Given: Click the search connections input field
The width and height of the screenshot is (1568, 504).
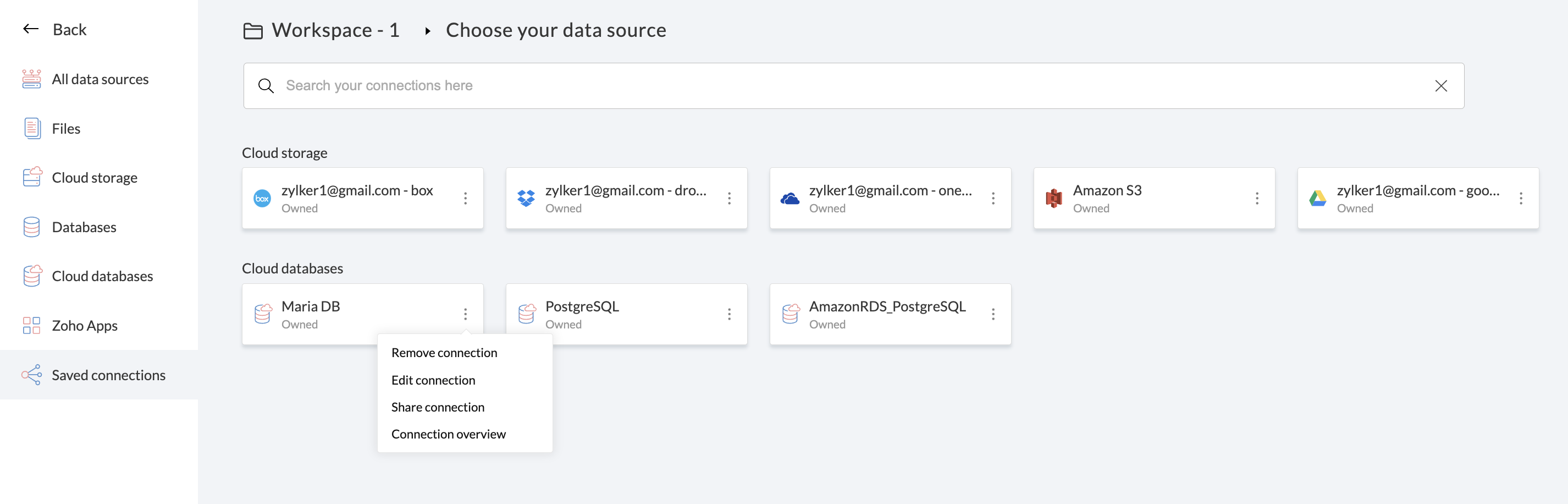Looking at the screenshot, I should click(852, 86).
